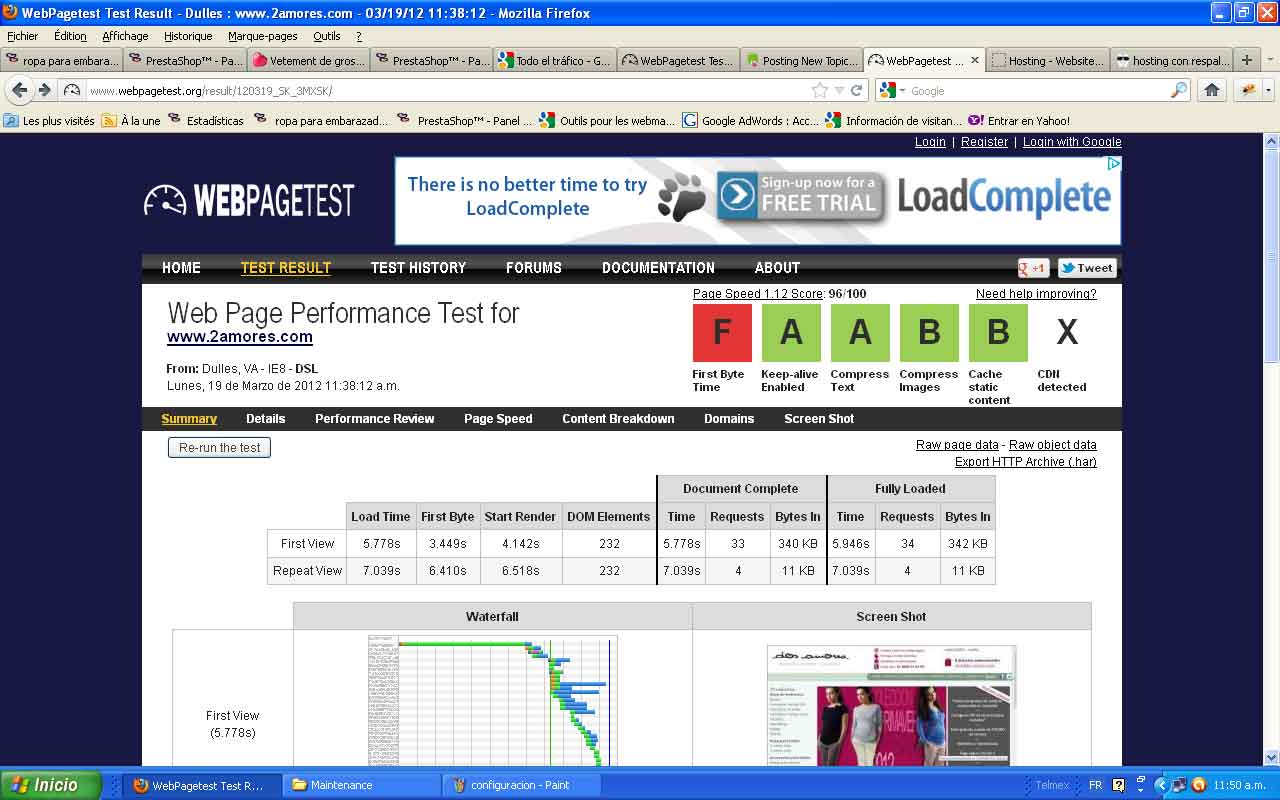
Task: Open the 'À la une' feed bookmark
Action: click(x=131, y=121)
